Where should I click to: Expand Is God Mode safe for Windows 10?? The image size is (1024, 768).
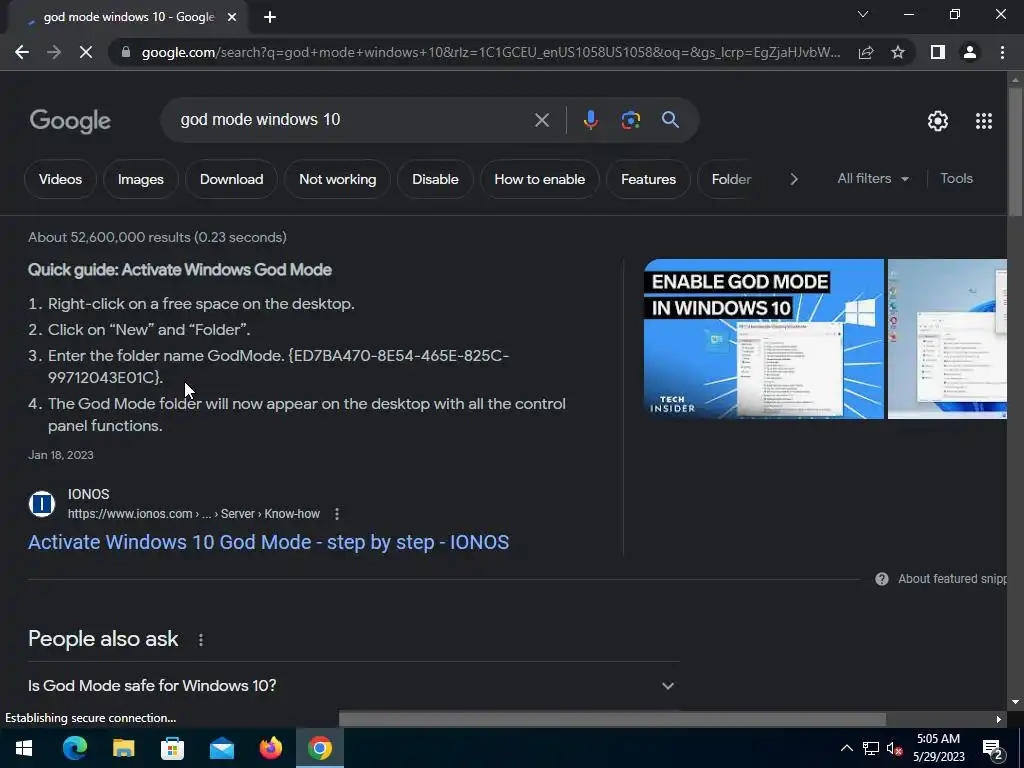point(353,686)
